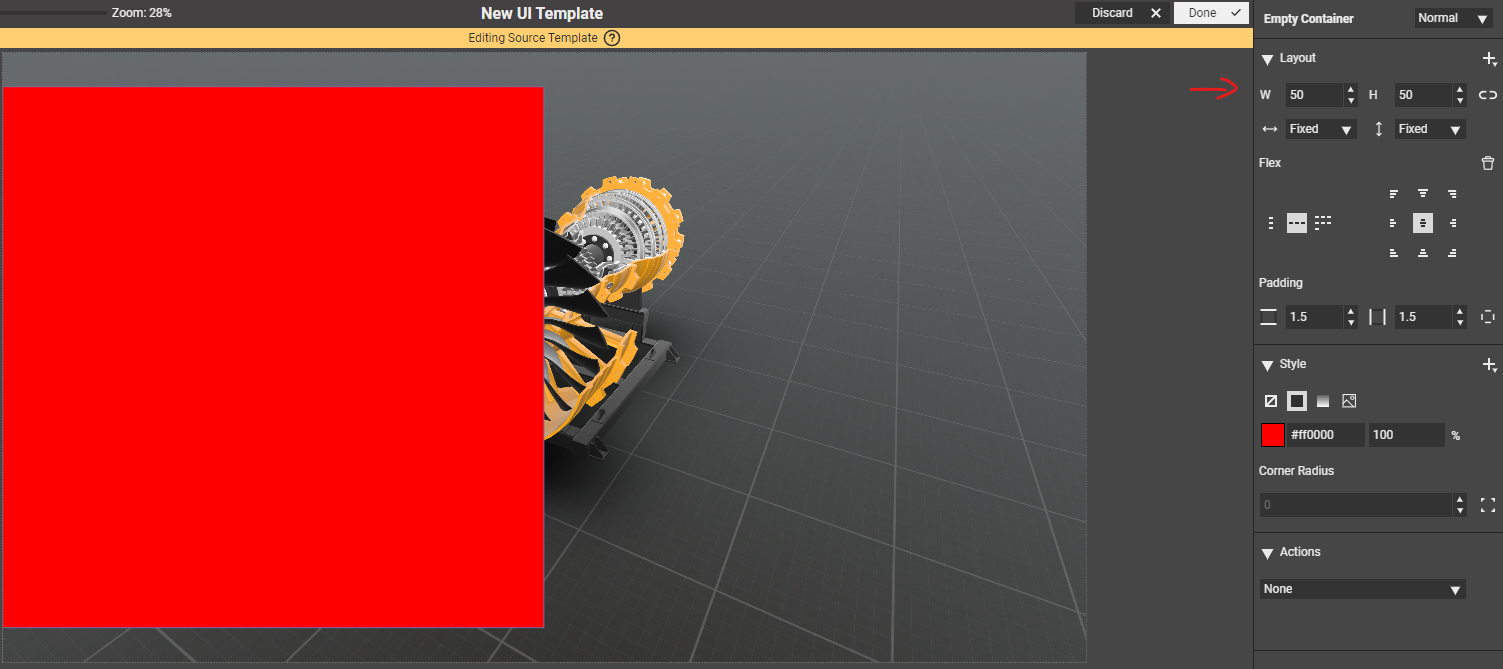Toggle individual corner radius icon
1503x669 pixels.
pos(1488,504)
